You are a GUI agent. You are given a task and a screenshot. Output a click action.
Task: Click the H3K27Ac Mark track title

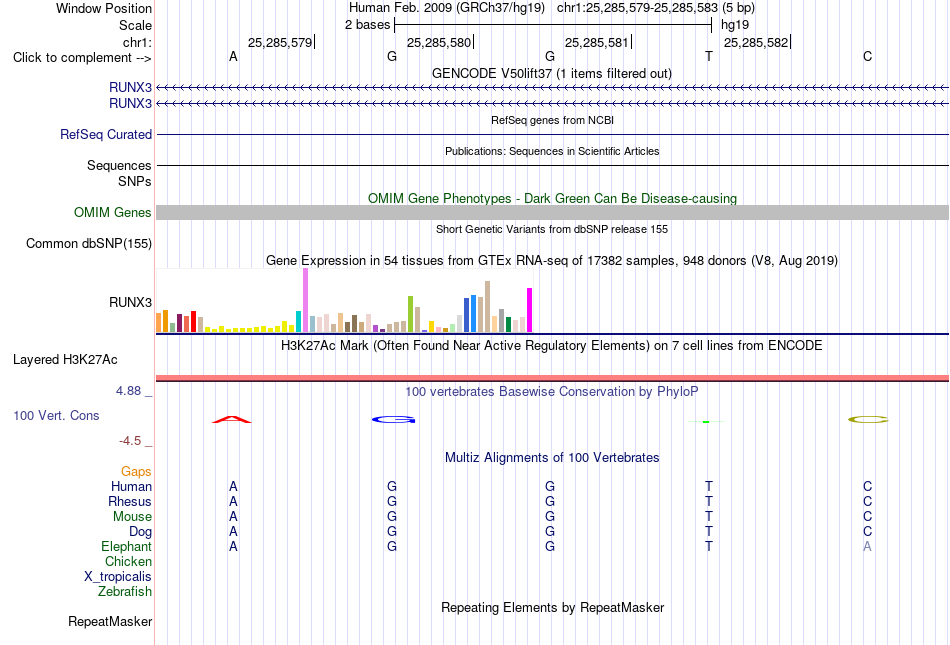[552, 346]
